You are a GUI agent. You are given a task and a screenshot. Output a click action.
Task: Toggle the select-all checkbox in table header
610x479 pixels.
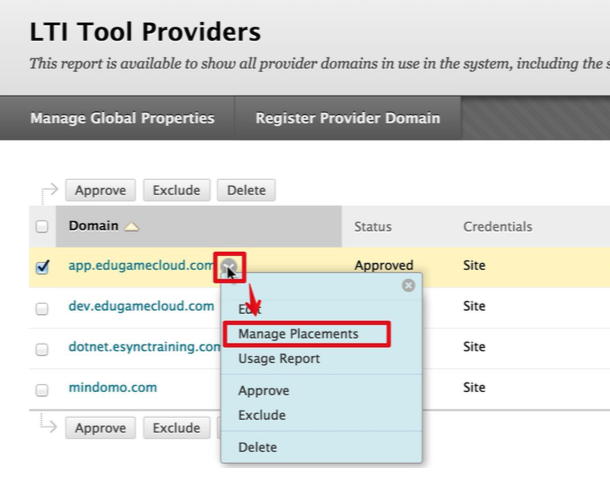[x=42, y=227]
